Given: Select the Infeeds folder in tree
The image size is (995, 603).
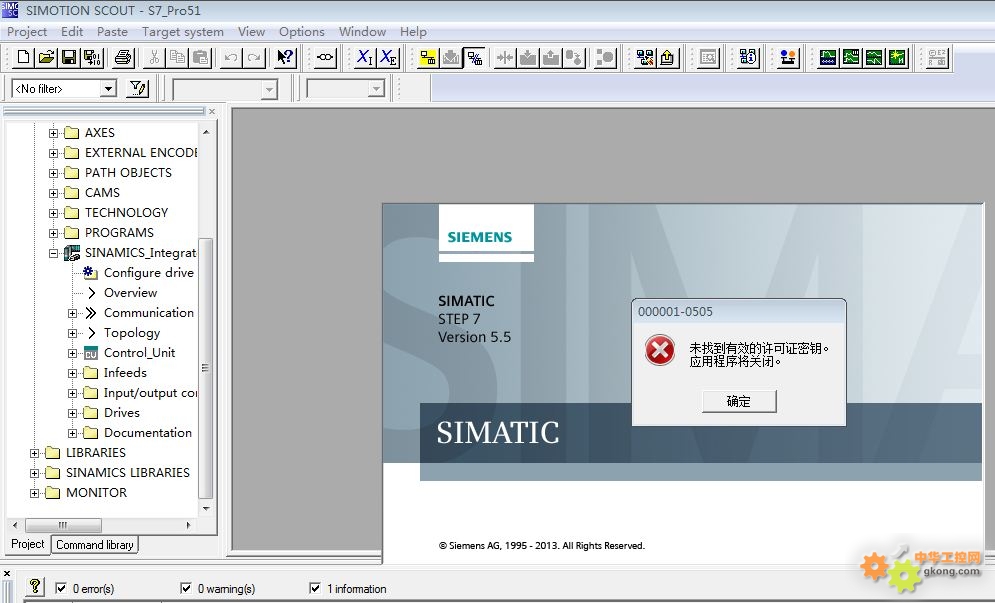Looking at the screenshot, I should (125, 373).
